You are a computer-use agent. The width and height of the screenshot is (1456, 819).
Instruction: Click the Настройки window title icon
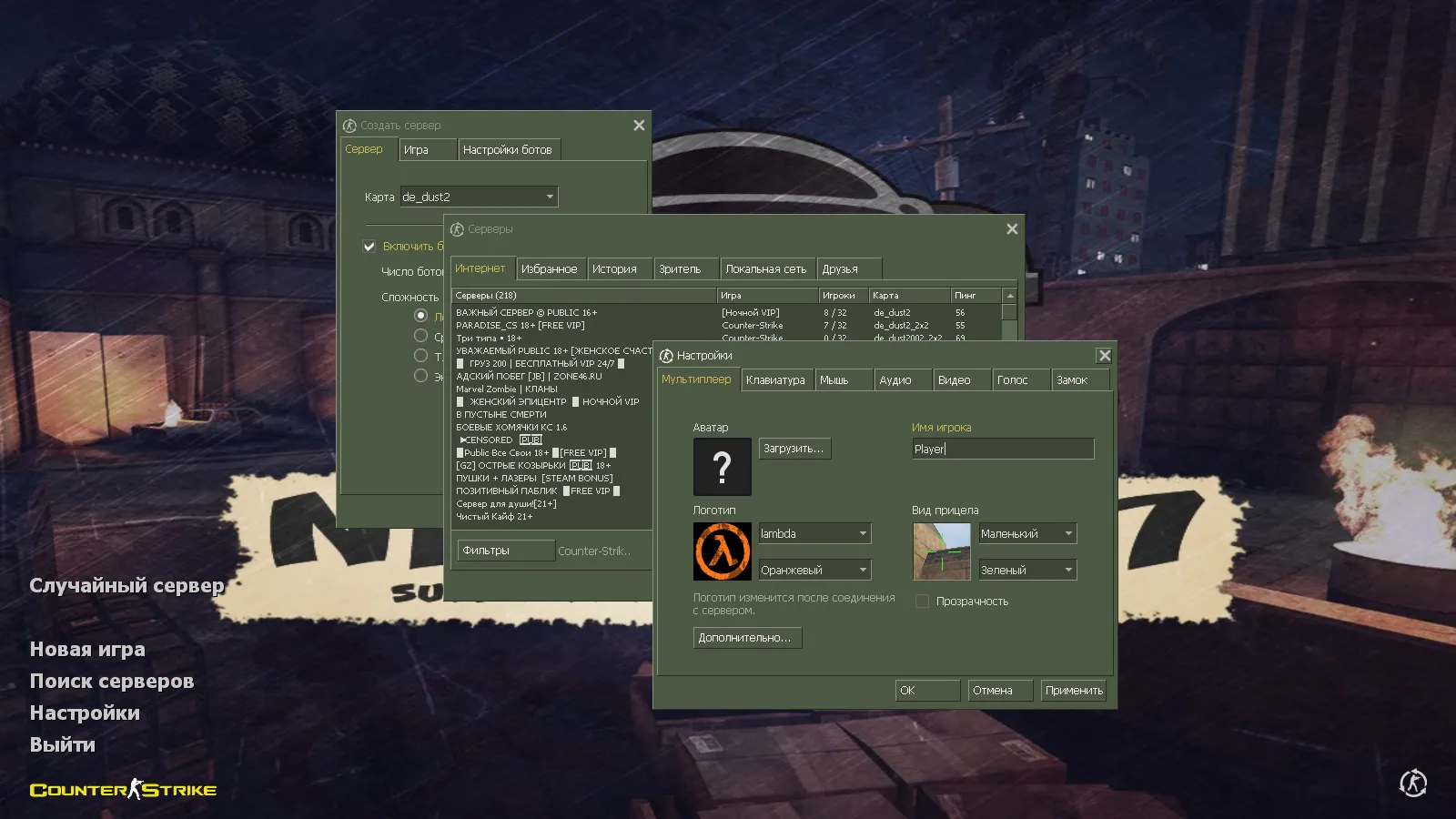tap(666, 356)
